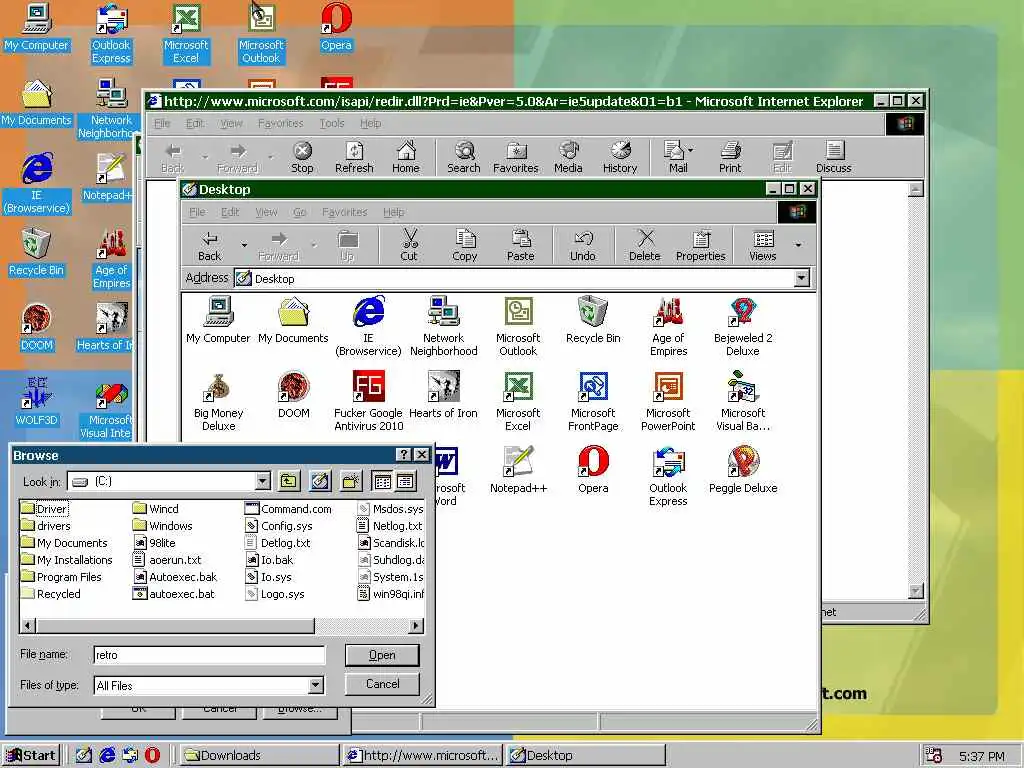
Task: Click Opera icon in taskbar quick launch
Action: click(x=152, y=756)
